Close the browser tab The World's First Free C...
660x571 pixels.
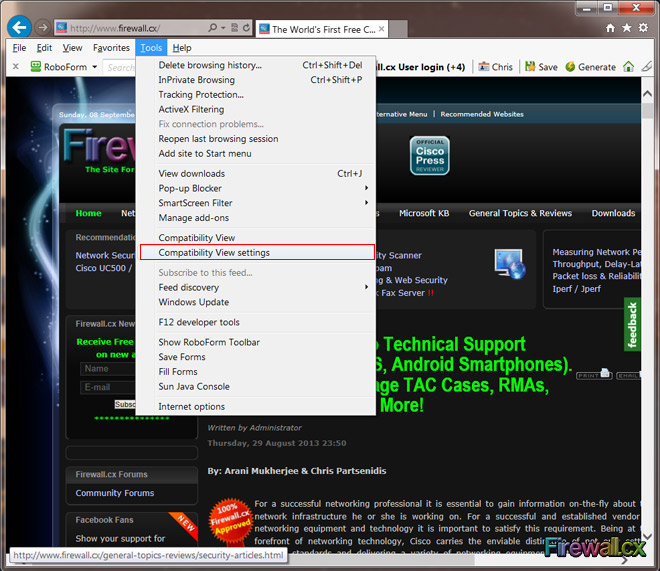[x=381, y=29]
